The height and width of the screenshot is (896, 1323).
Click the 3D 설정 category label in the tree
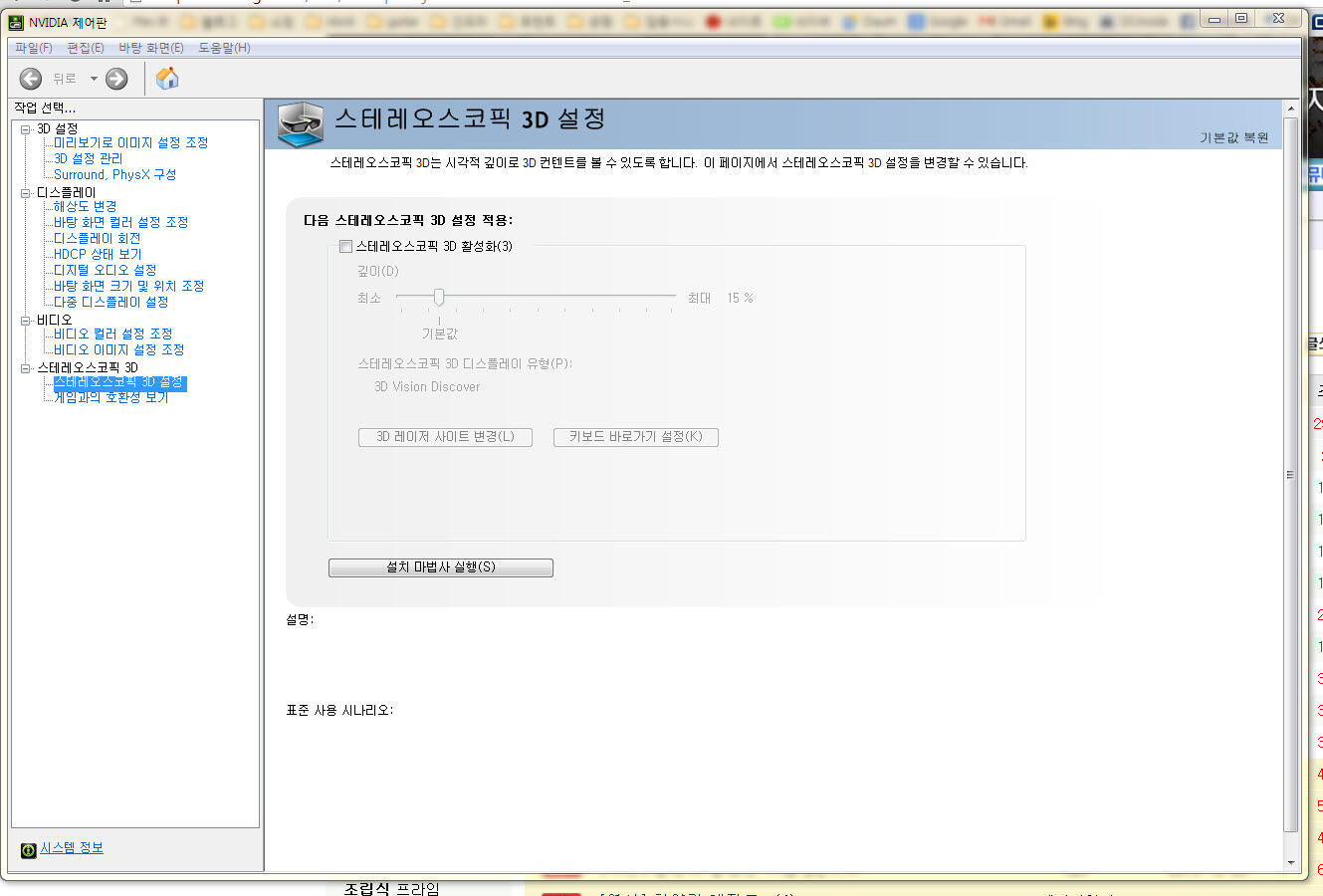[x=58, y=128]
